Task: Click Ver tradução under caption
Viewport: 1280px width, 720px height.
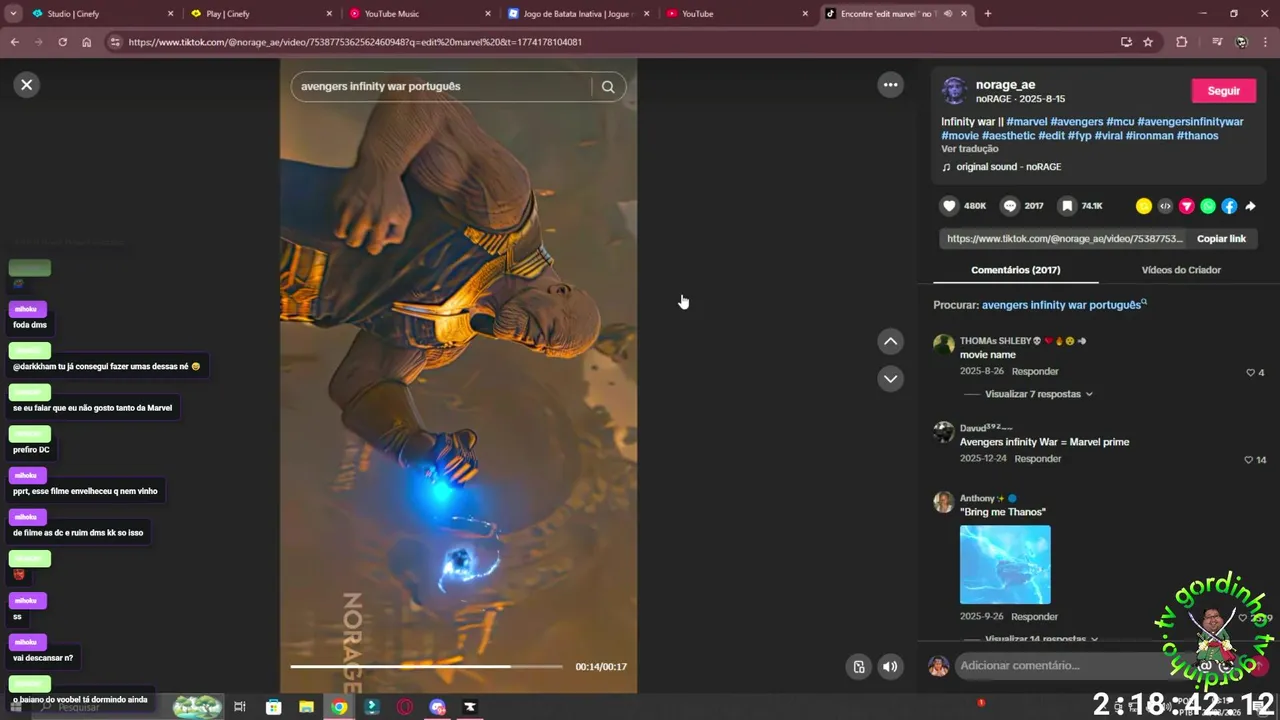Action: coord(969,149)
